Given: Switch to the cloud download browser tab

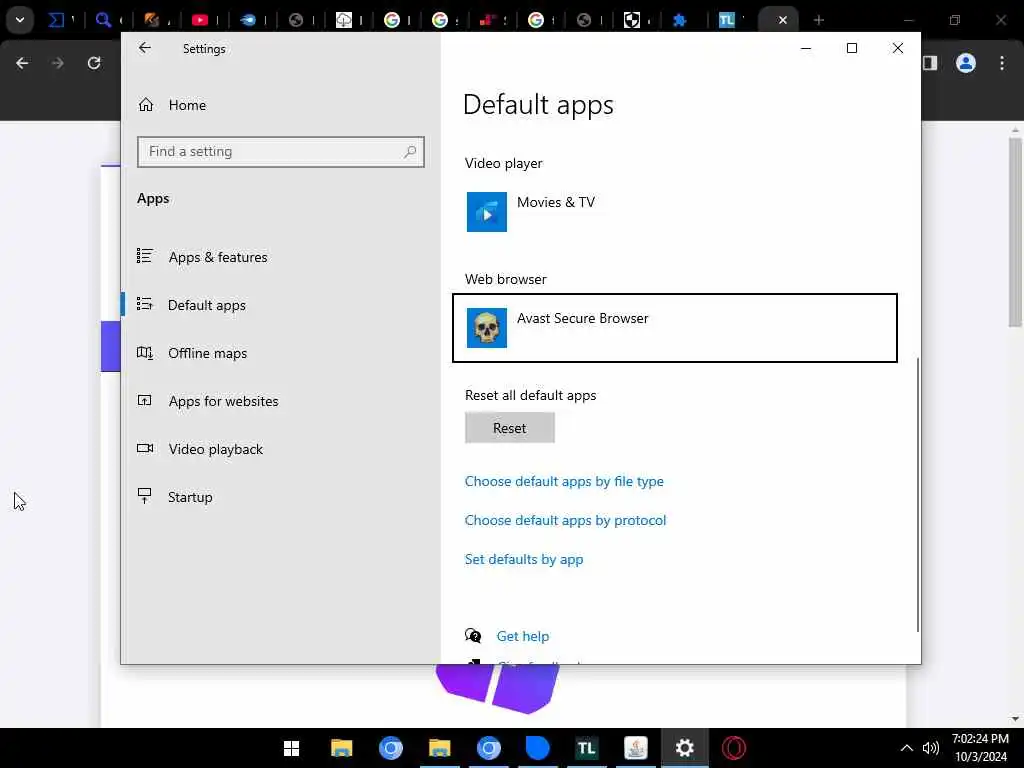Looking at the screenshot, I should pos(344,20).
